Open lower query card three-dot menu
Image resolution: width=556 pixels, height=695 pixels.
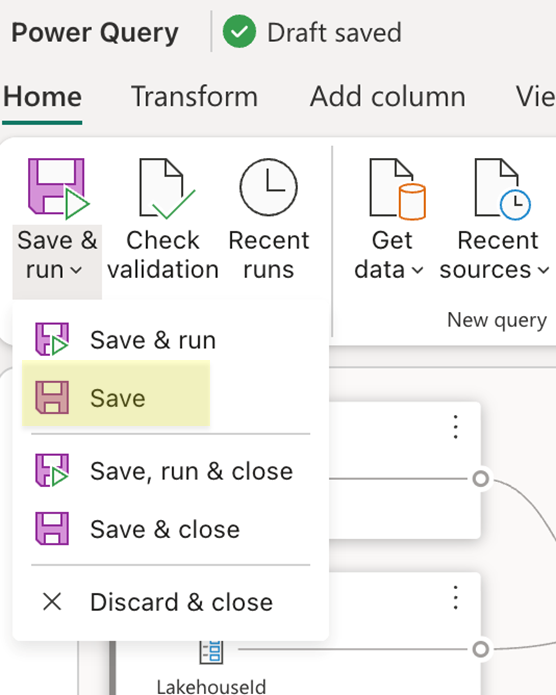[x=455, y=597]
